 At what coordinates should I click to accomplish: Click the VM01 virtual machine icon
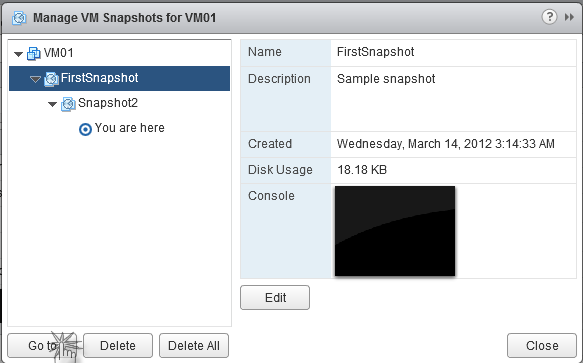pyautogui.click(x=34, y=54)
